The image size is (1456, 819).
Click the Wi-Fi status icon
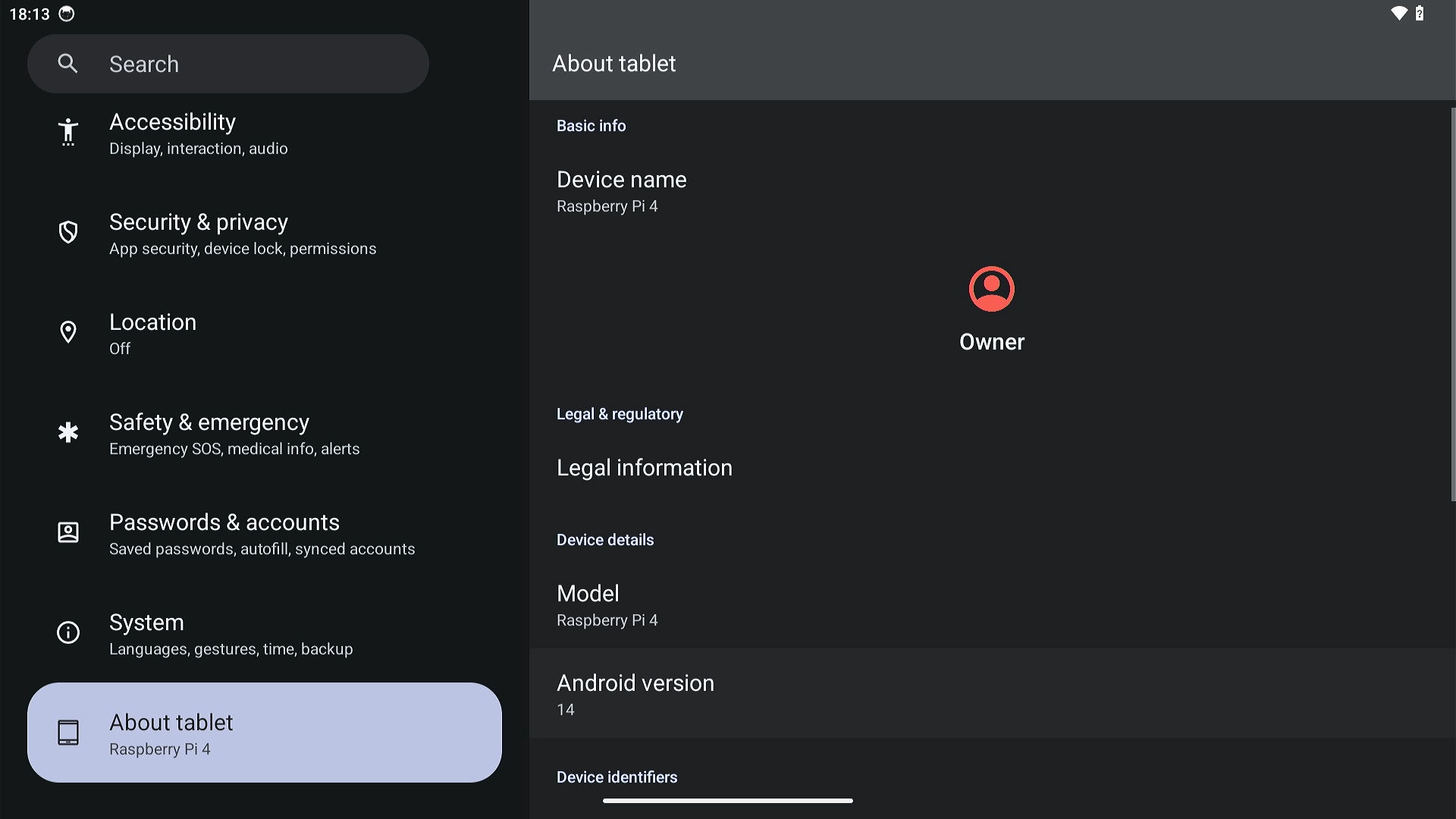click(x=1399, y=13)
